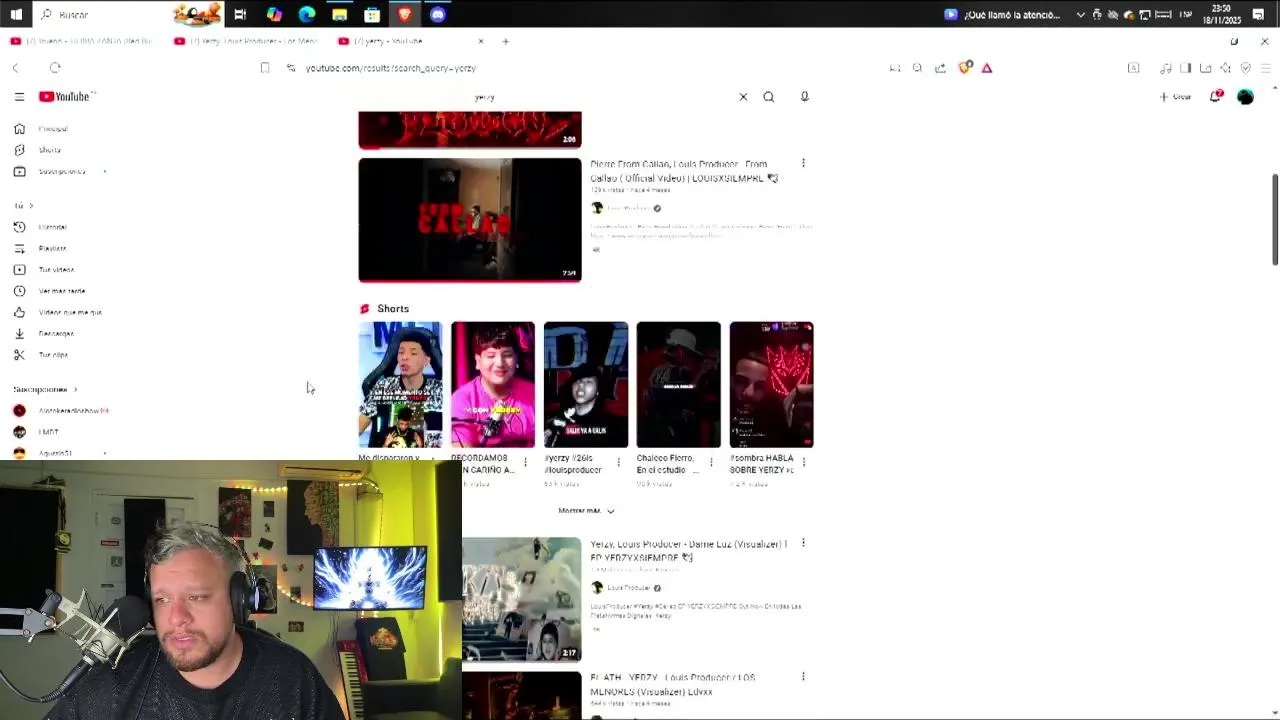Viewport: 1280px width, 720px height.
Task: Open the 'sombra HABLA SOBRE YERZY' short
Action: tap(771, 385)
